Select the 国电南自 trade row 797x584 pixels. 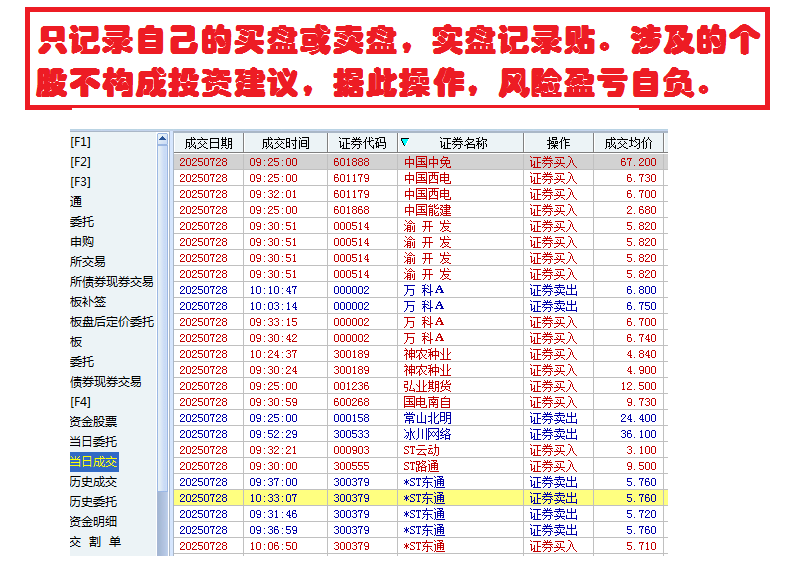(420, 402)
